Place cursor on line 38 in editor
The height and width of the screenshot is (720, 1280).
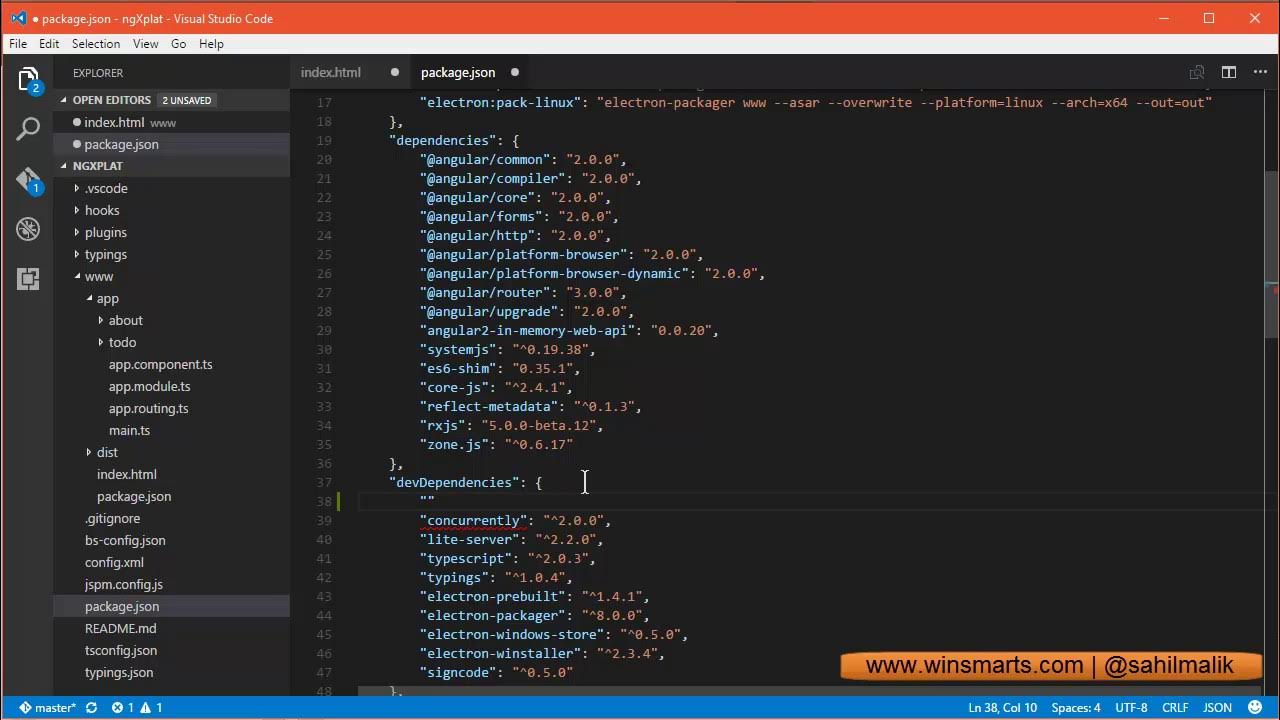coord(812,501)
